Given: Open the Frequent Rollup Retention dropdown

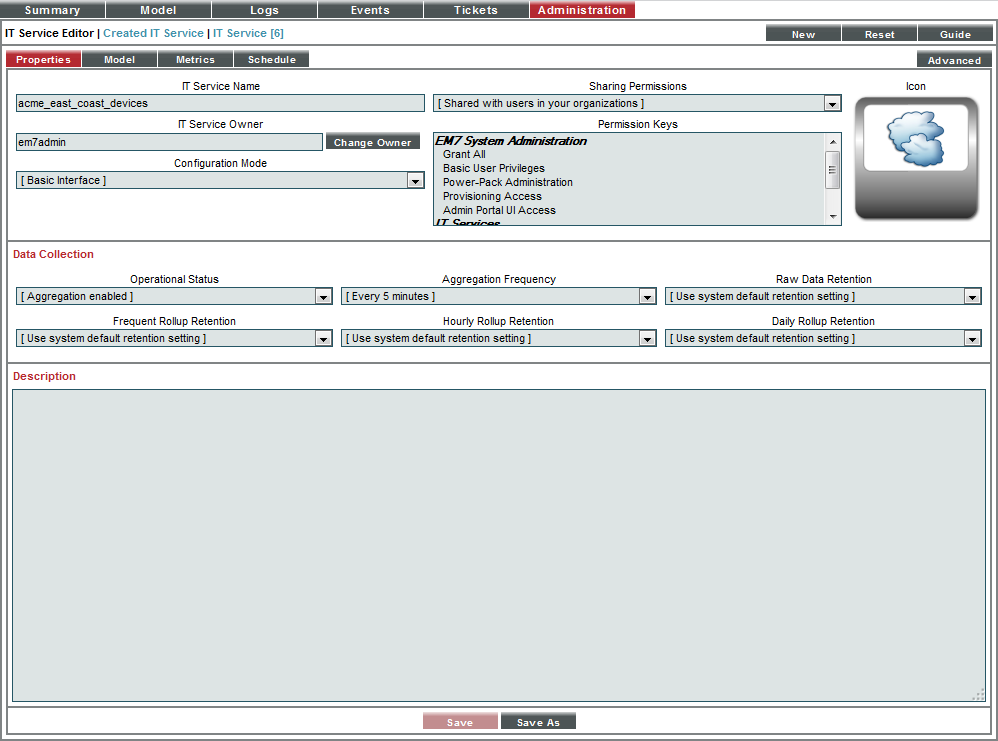Looking at the screenshot, I should (x=322, y=338).
